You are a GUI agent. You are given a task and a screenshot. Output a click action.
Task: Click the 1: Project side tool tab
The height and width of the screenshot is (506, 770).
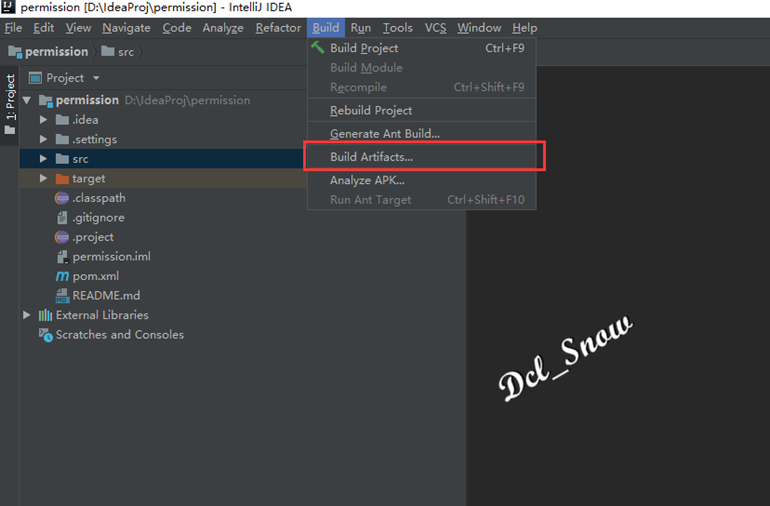[x=10, y=105]
